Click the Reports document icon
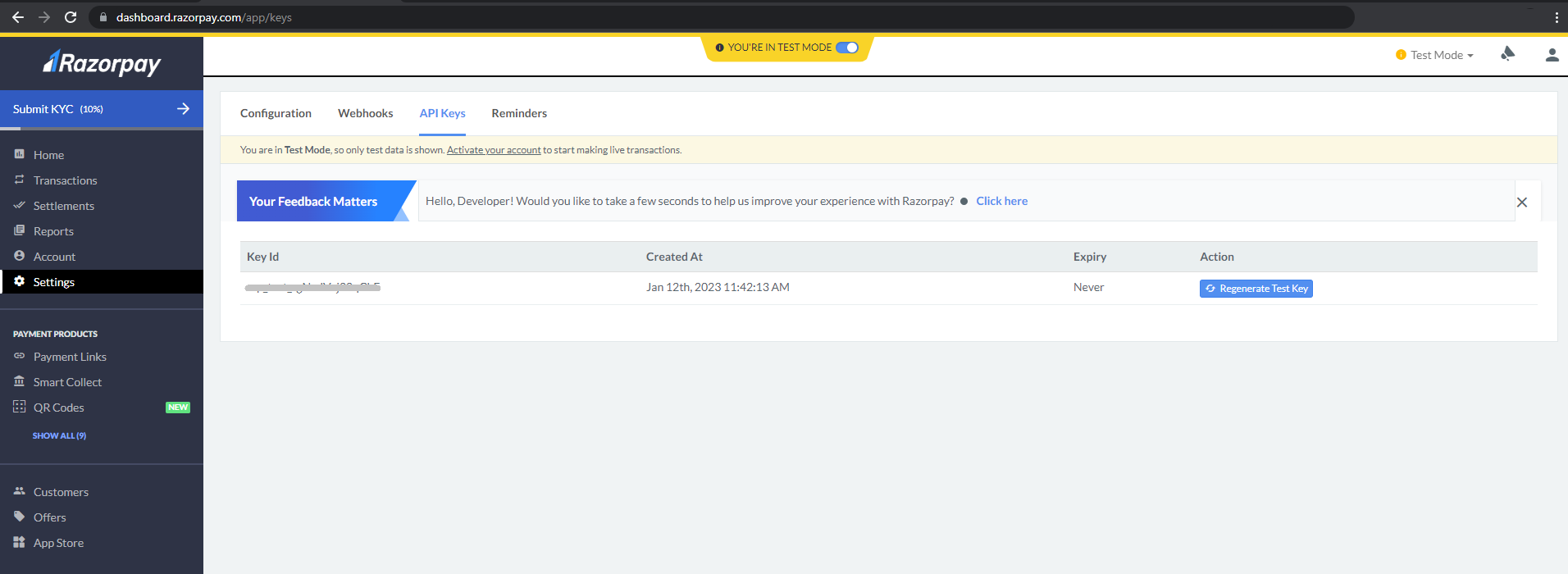1568x574 pixels. [x=20, y=230]
